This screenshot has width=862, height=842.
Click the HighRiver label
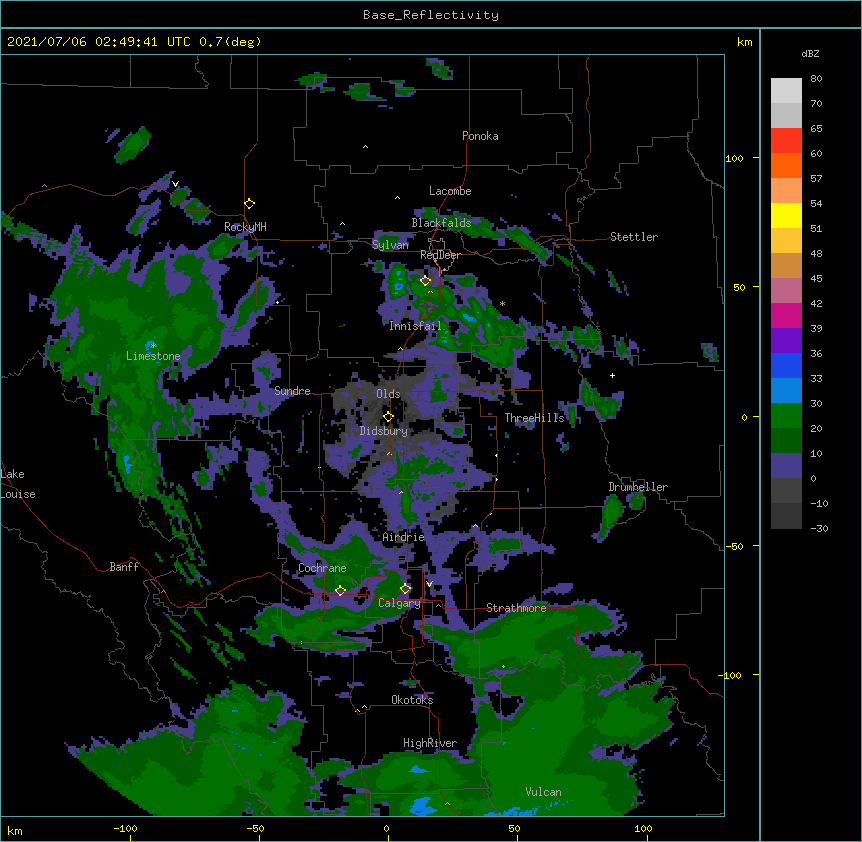(430, 743)
